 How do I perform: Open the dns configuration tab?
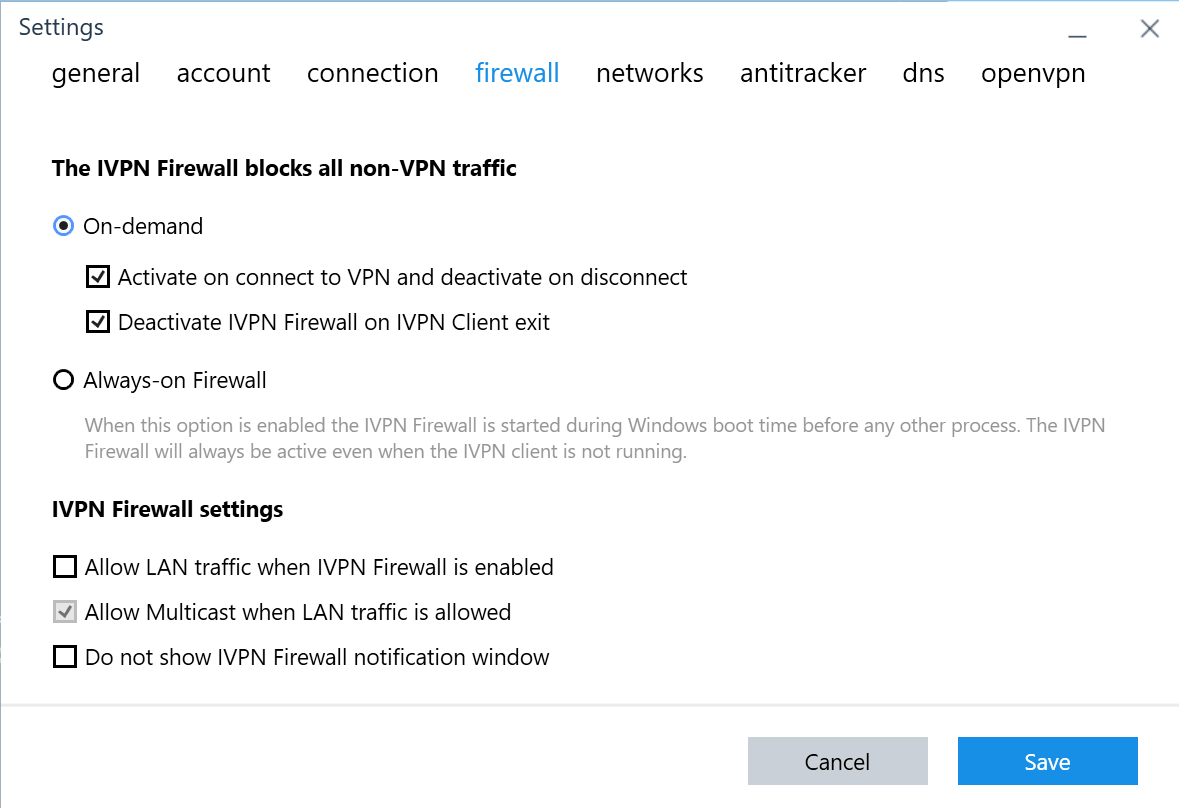(923, 73)
